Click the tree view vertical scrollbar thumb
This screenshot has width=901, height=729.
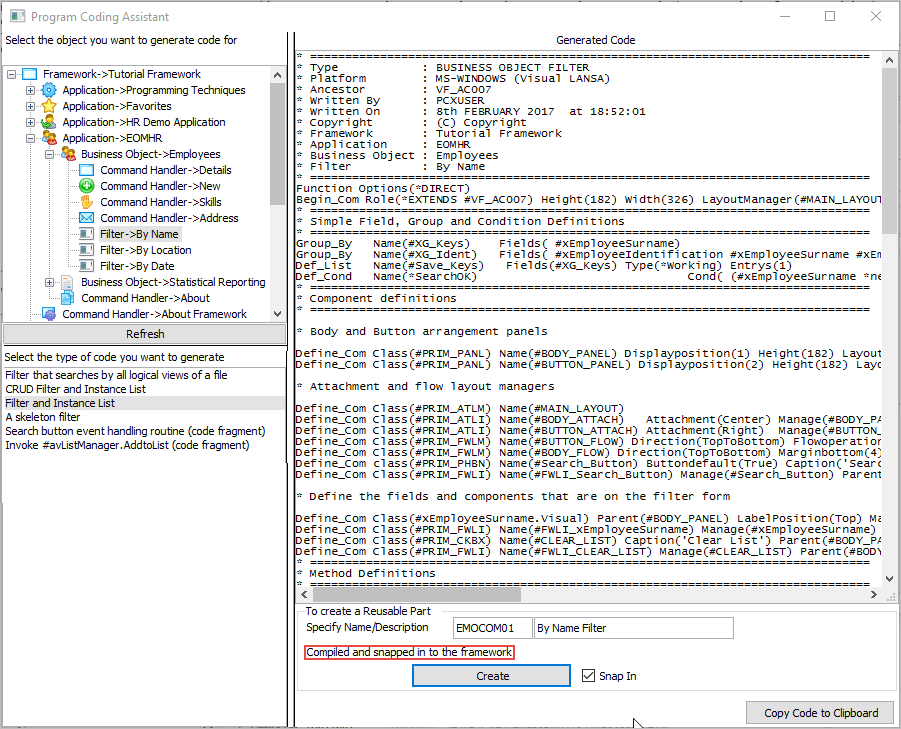[x=278, y=144]
